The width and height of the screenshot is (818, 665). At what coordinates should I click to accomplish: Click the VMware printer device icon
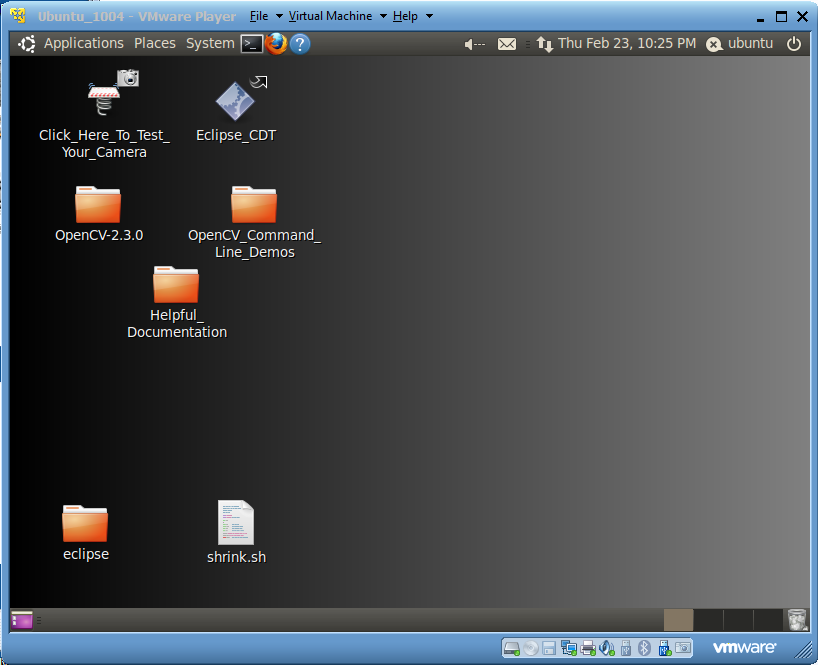pyautogui.click(x=588, y=648)
